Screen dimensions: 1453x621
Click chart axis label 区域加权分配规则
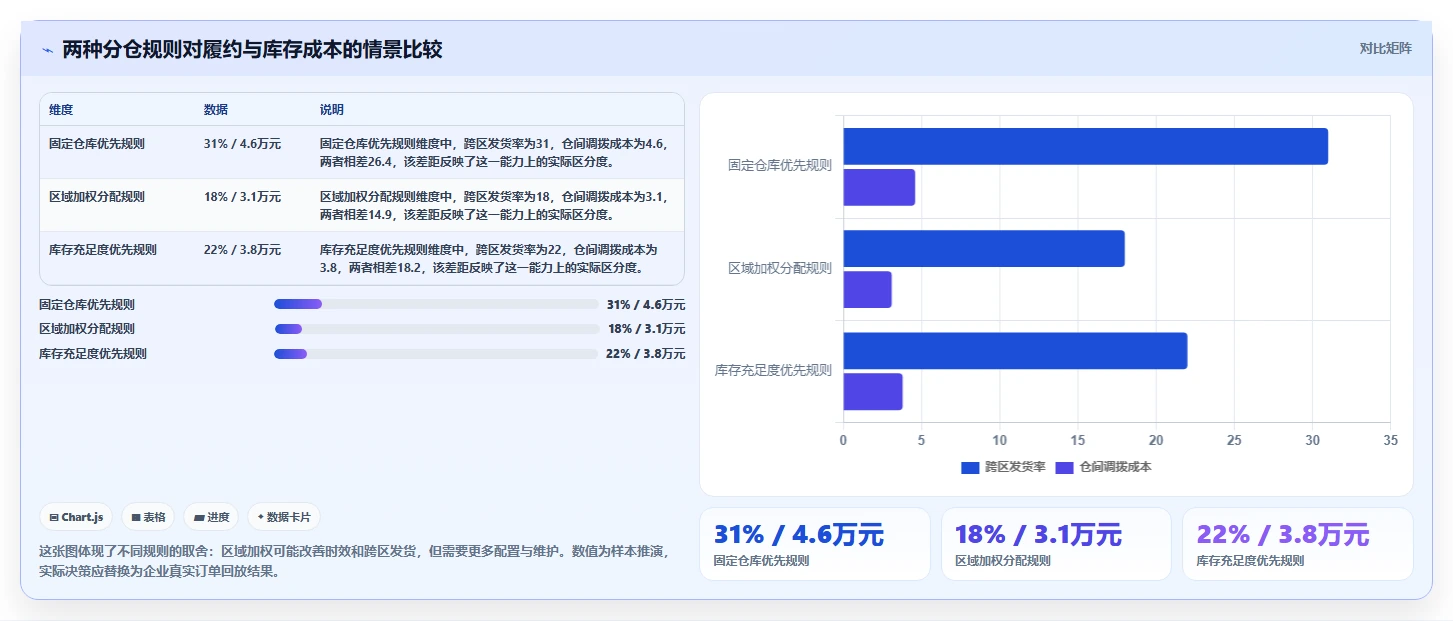[x=780, y=268]
